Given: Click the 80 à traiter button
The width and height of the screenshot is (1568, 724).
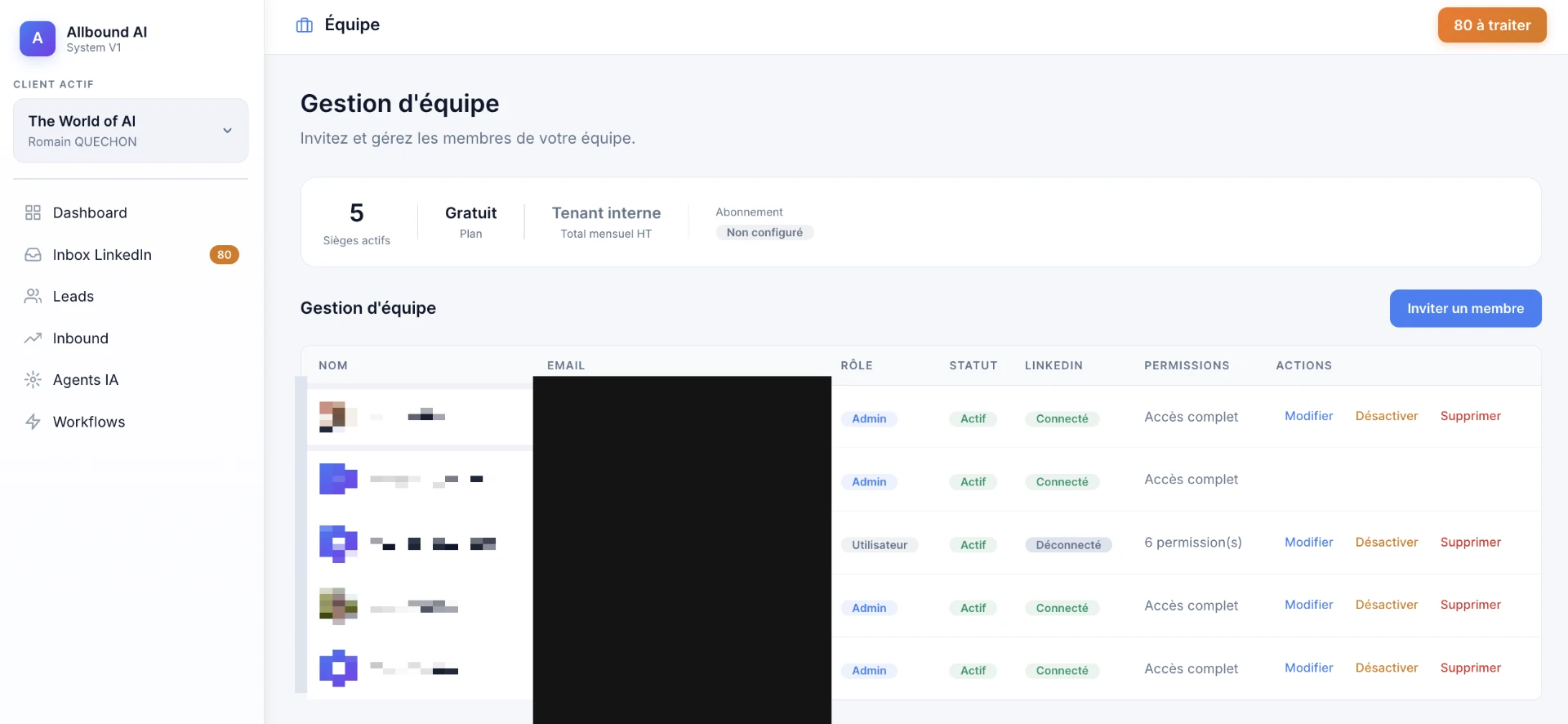Looking at the screenshot, I should tap(1492, 25).
